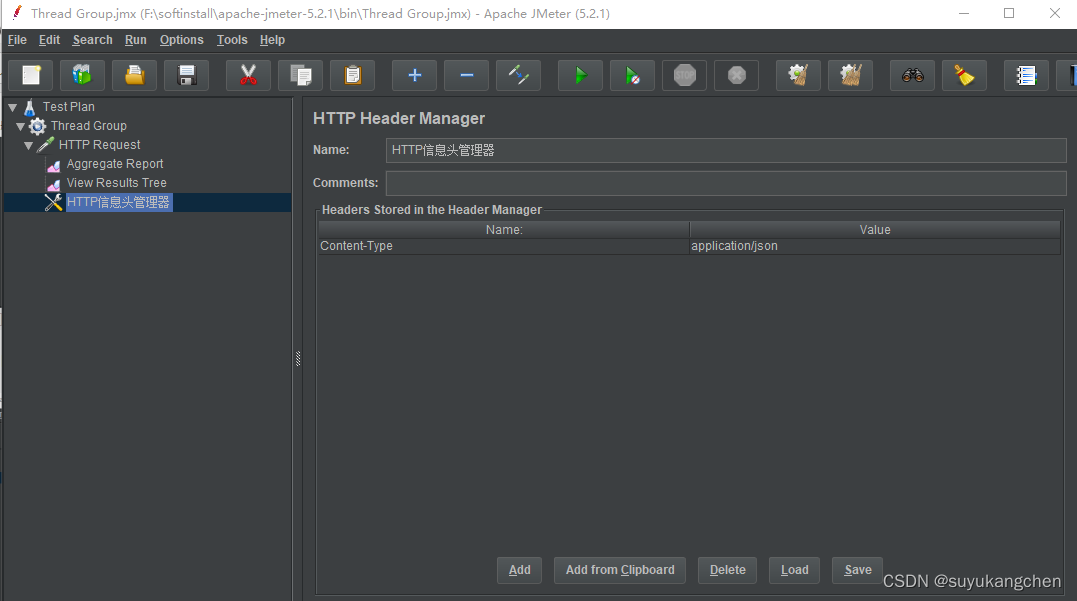Image resolution: width=1077 pixels, height=601 pixels.
Task: Click the Toggle enable/disable icon
Action: coord(519,76)
